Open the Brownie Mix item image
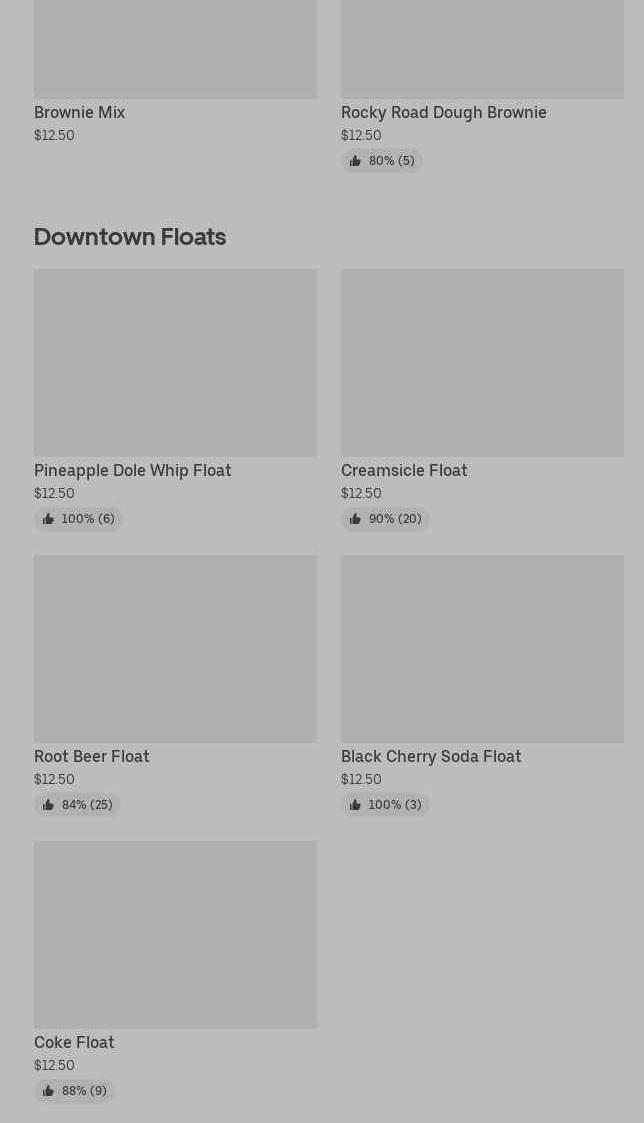The image size is (644, 1123). pos(175,49)
